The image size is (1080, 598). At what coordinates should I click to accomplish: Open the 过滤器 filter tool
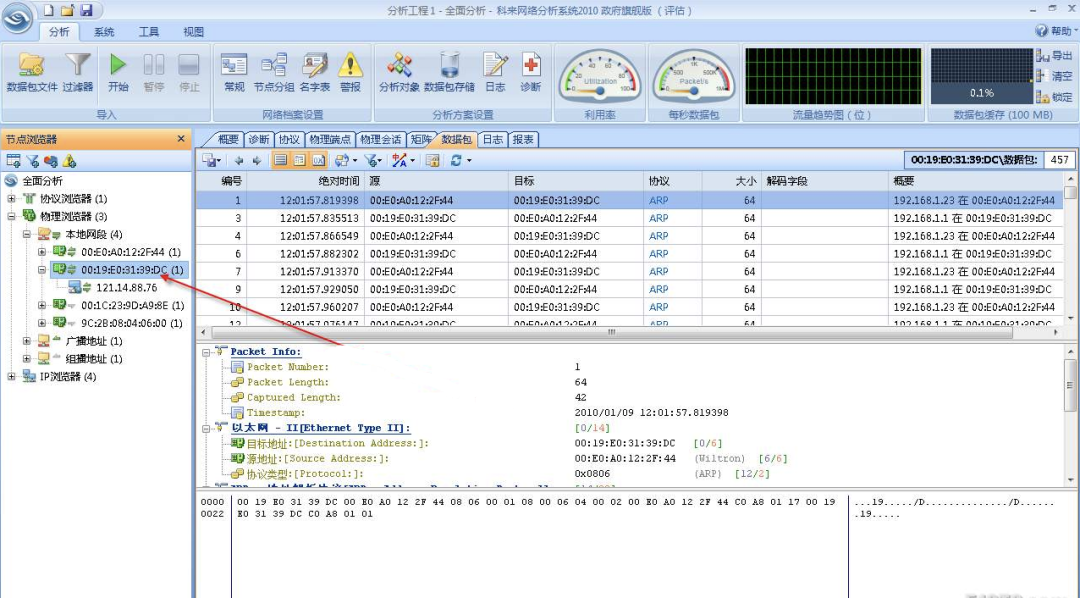pos(78,72)
